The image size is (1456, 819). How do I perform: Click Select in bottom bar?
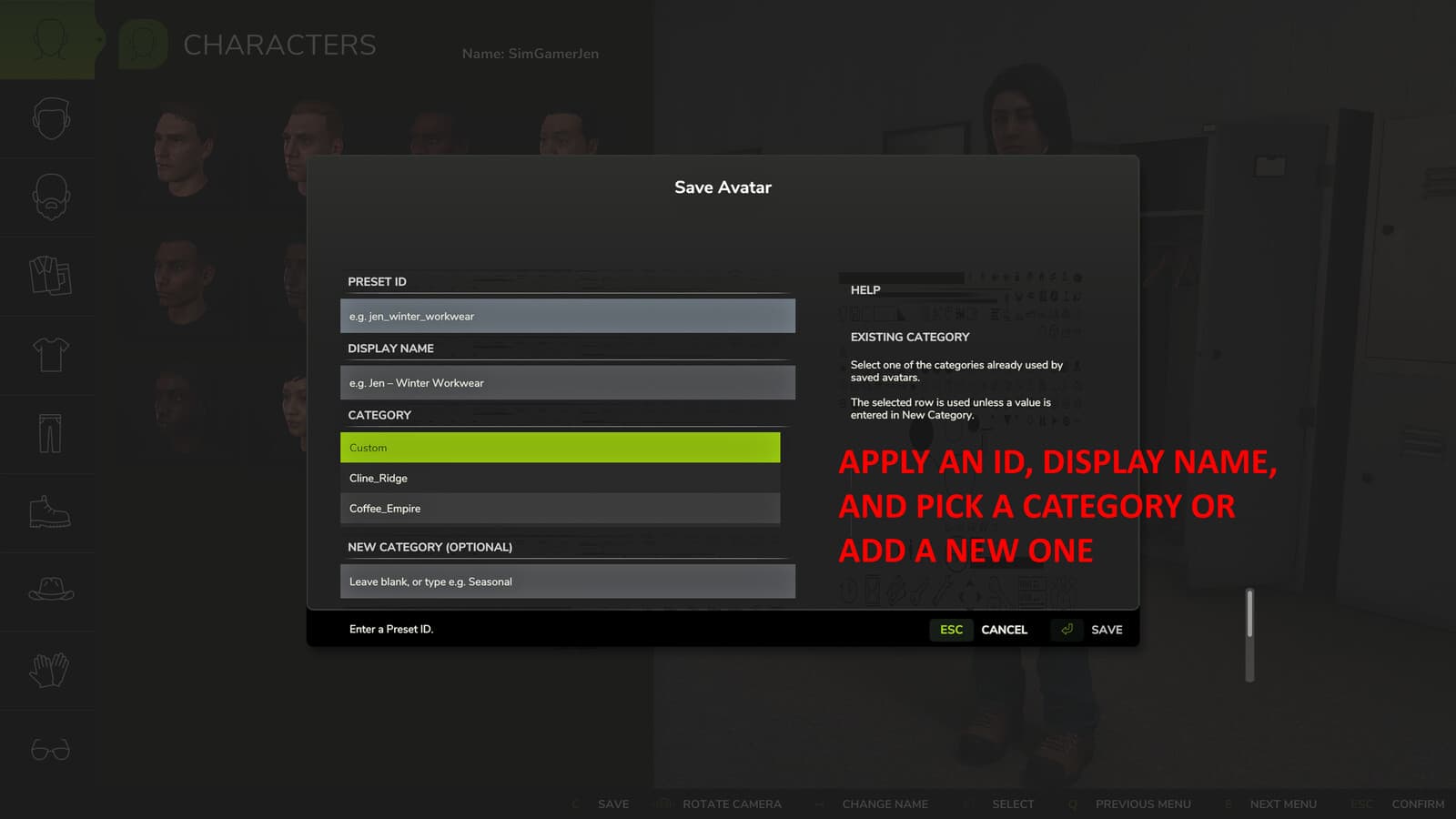(x=1013, y=804)
